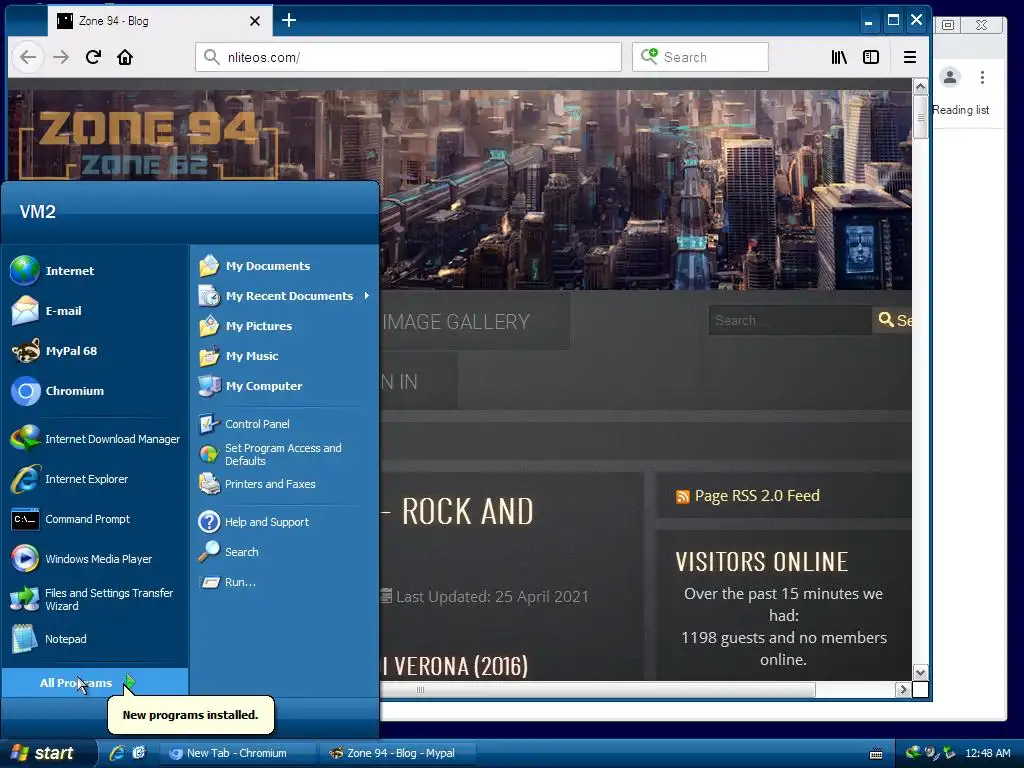Click the browser toolbar Search box
Screen dimensions: 1024x768
(700, 57)
